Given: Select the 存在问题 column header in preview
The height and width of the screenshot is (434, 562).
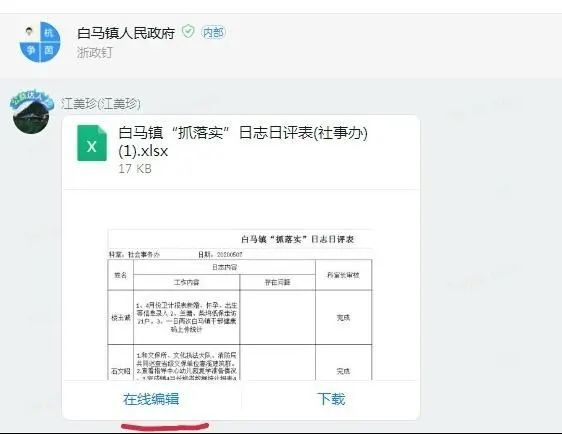Looking at the screenshot, I should pyautogui.click(x=277, y=282).
